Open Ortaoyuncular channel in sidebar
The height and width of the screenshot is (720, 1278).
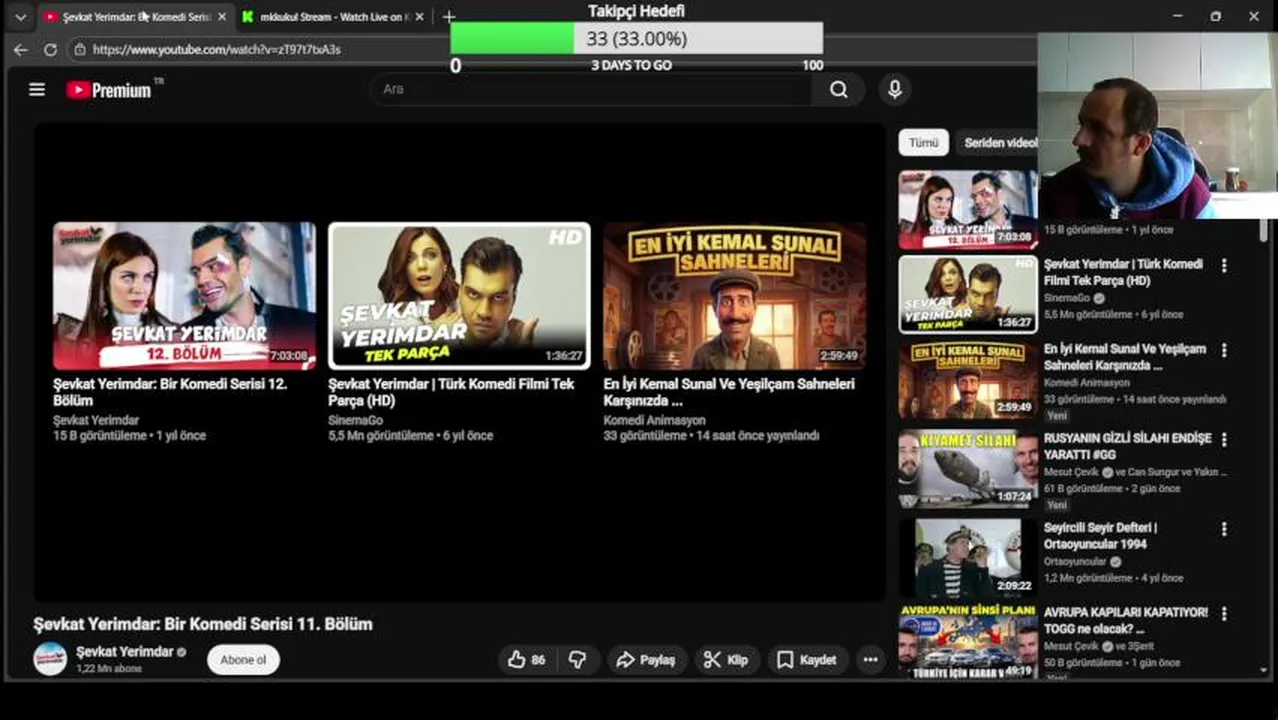(x=1075, y=562)
